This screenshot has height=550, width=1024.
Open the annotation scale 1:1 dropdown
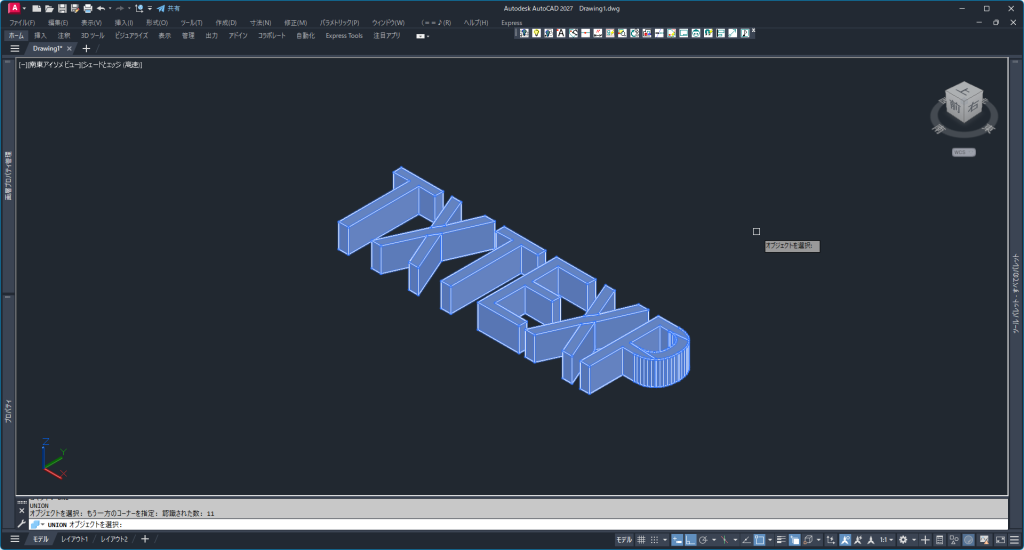pyautogui.click(x=886, y=540)
